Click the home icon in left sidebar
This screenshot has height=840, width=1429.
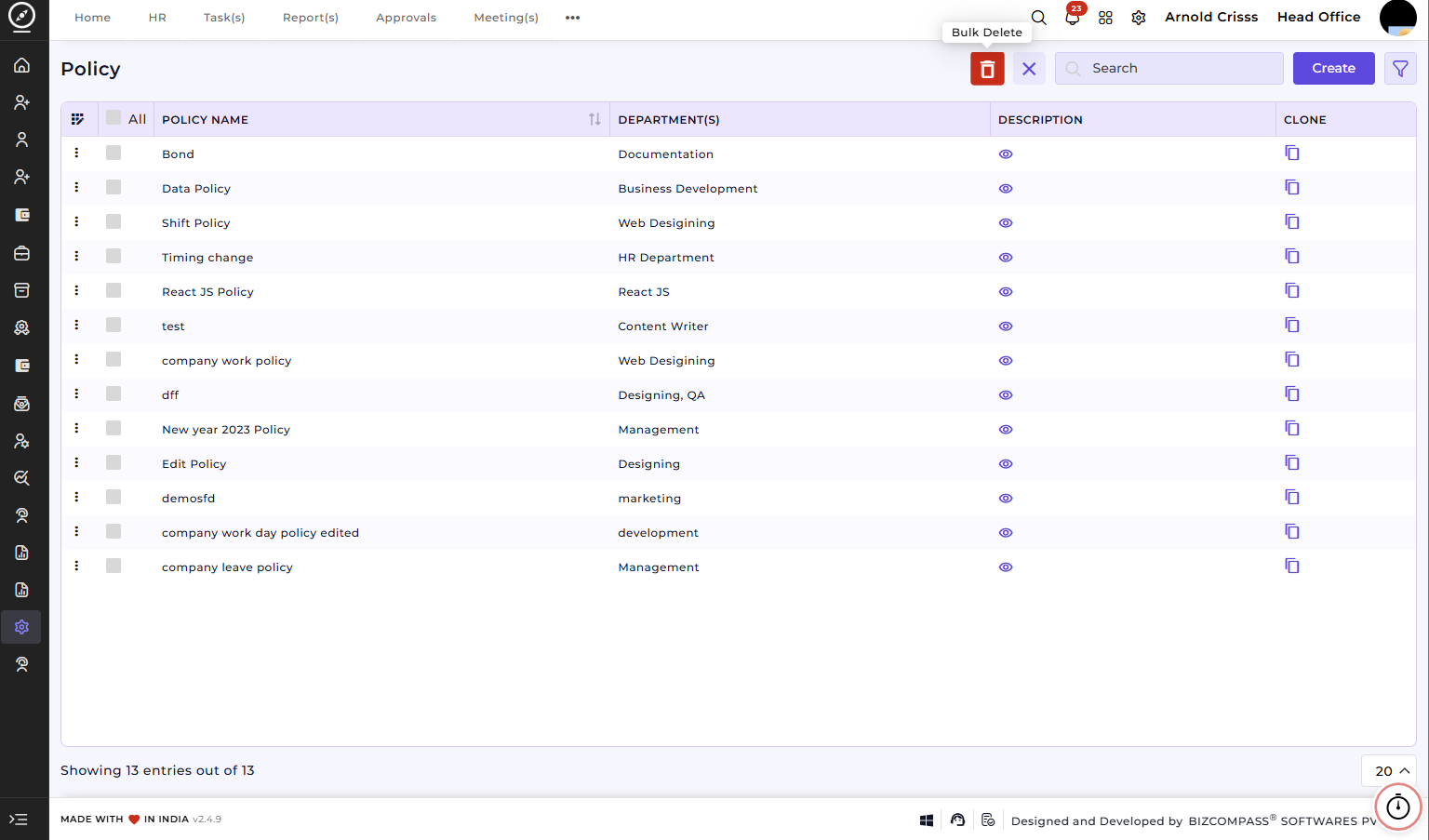pyautogui.click(x=22, y=65)
